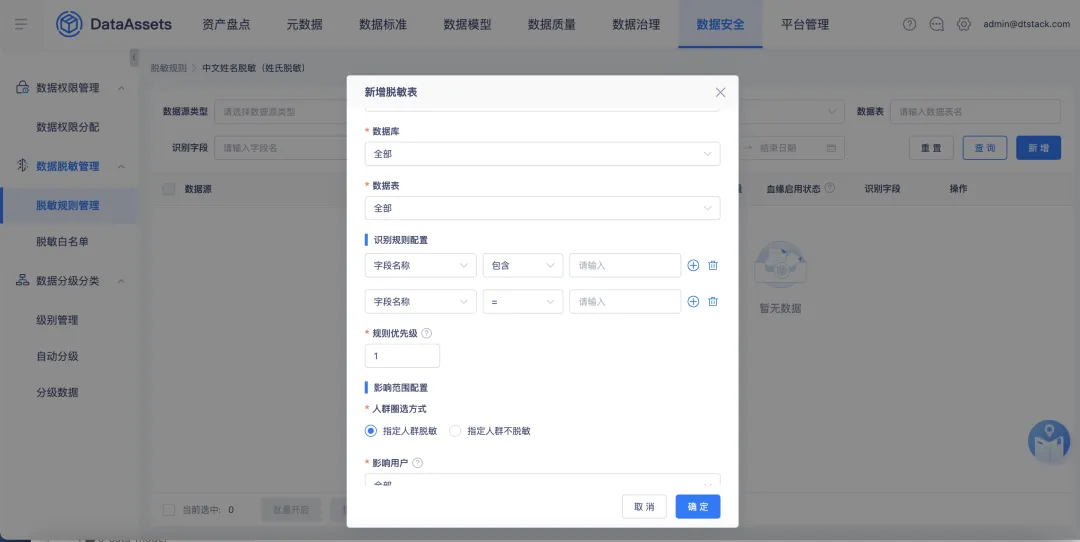Focus the 识别字段 search field
This screenshot has width=1080, height=542.
pos(280,148)
